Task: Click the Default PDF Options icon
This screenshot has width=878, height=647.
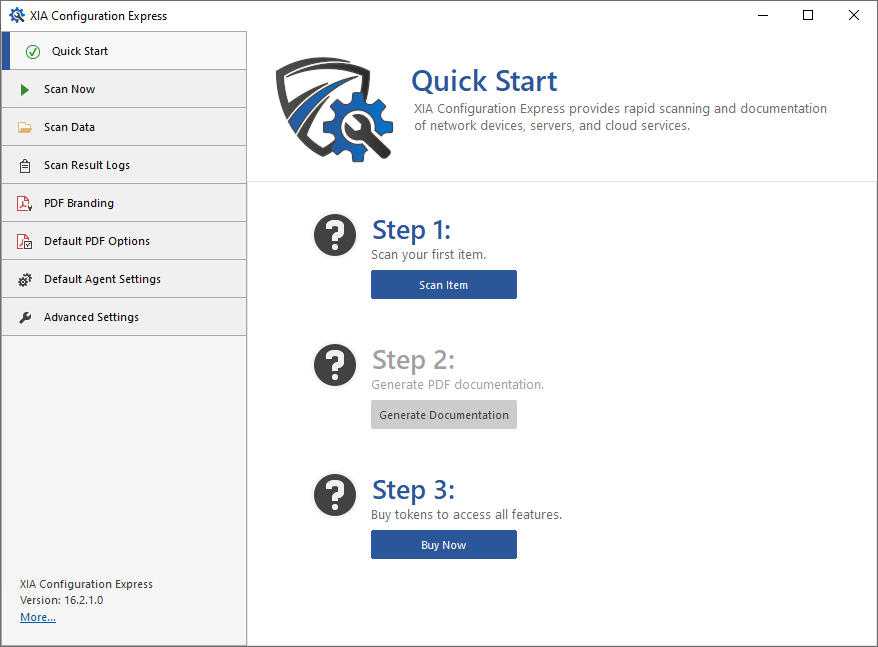Action: (25, 241)
